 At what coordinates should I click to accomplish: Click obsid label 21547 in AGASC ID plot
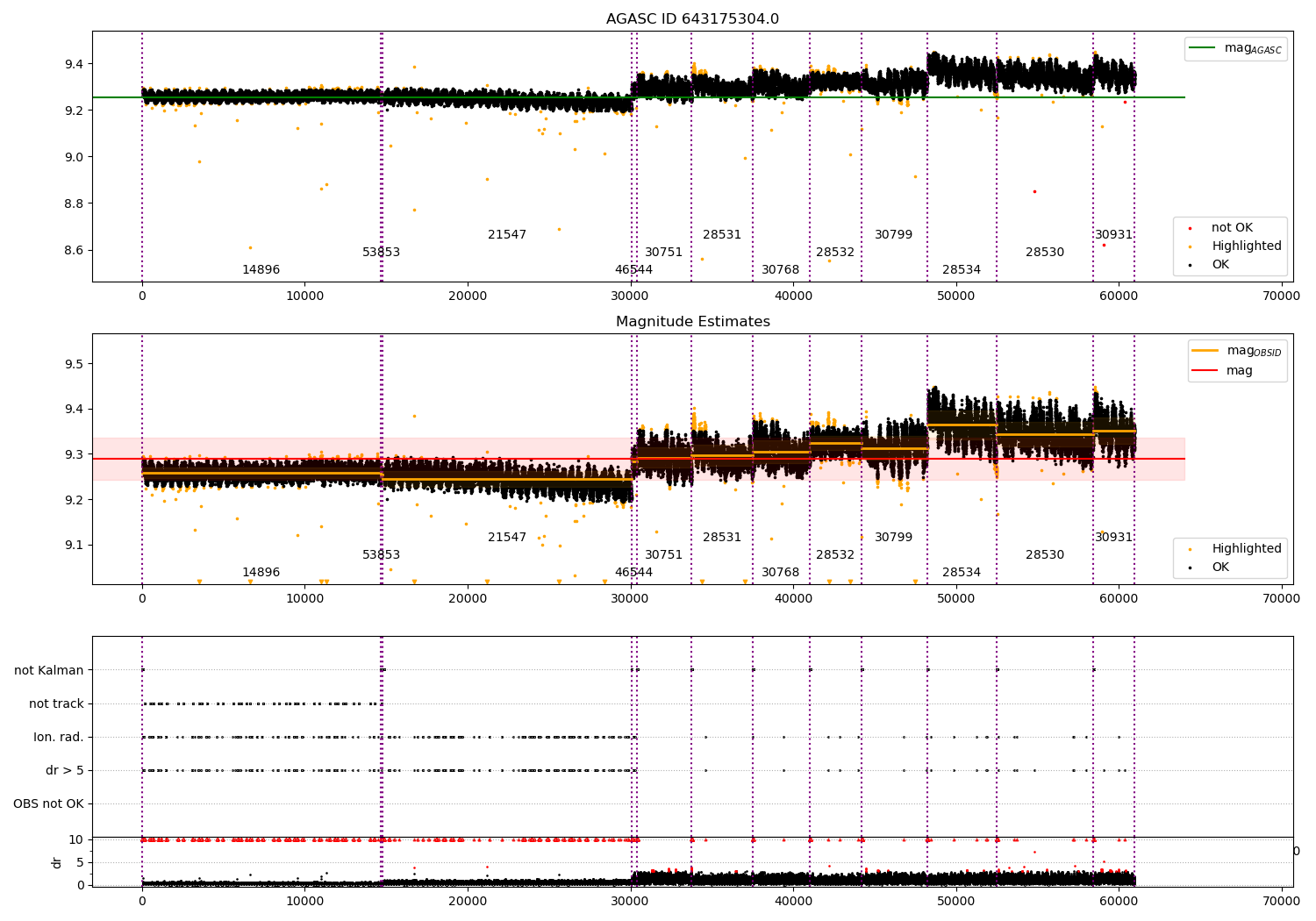tap(507, 234)
